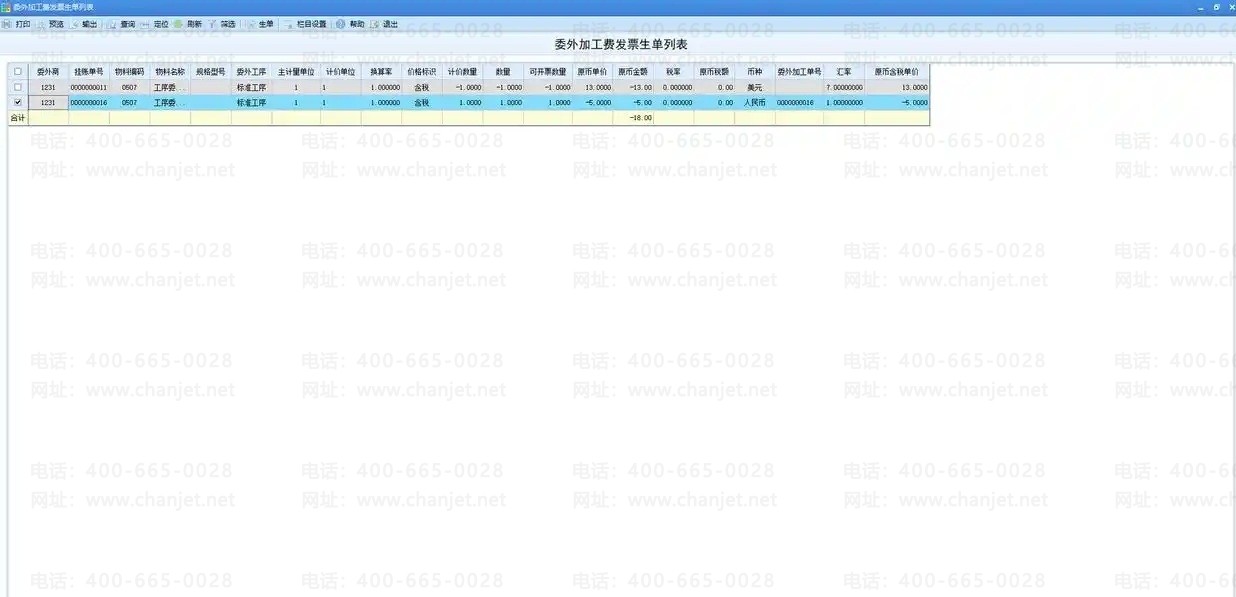1236x597 pixels.
Task: Click the 计价单位 column header
Action: pyautogui.click(x=341, y=72)
